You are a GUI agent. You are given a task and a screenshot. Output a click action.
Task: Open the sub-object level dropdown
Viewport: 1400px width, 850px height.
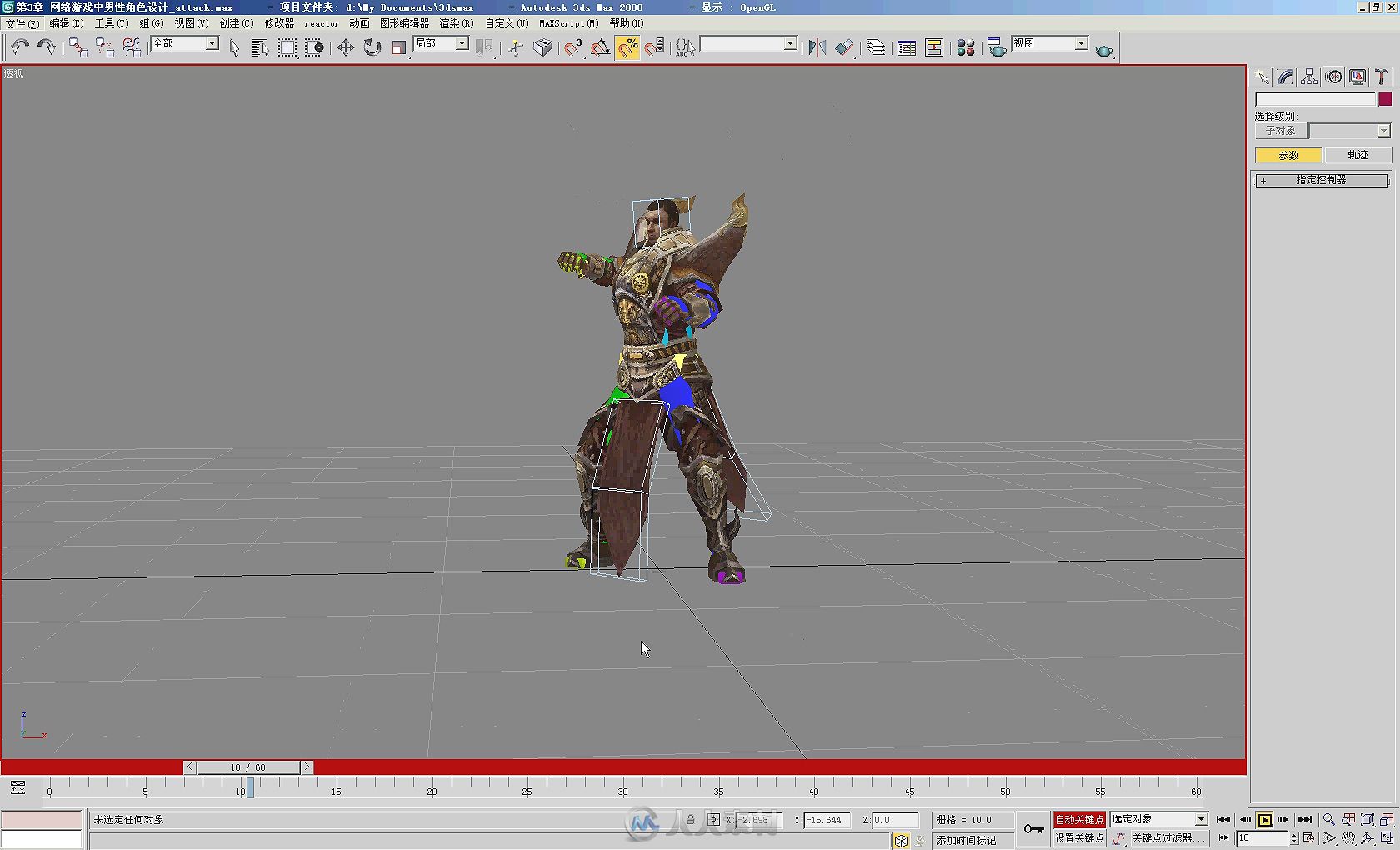[1349, 131]
